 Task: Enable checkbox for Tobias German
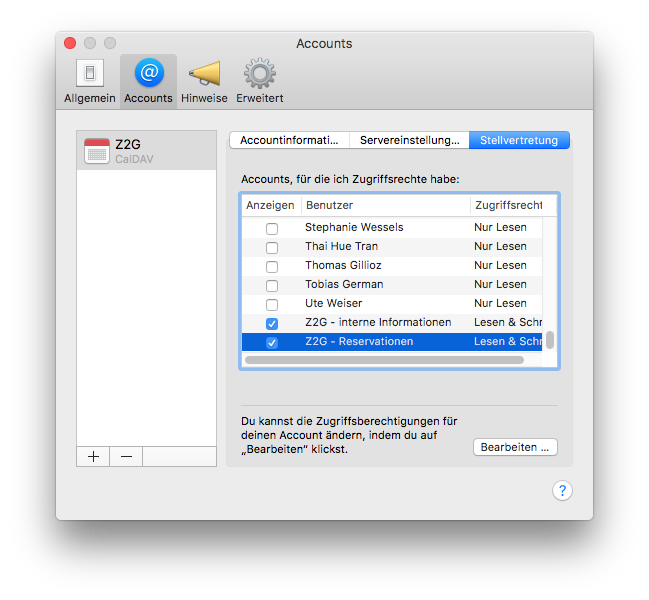(272, 286)
